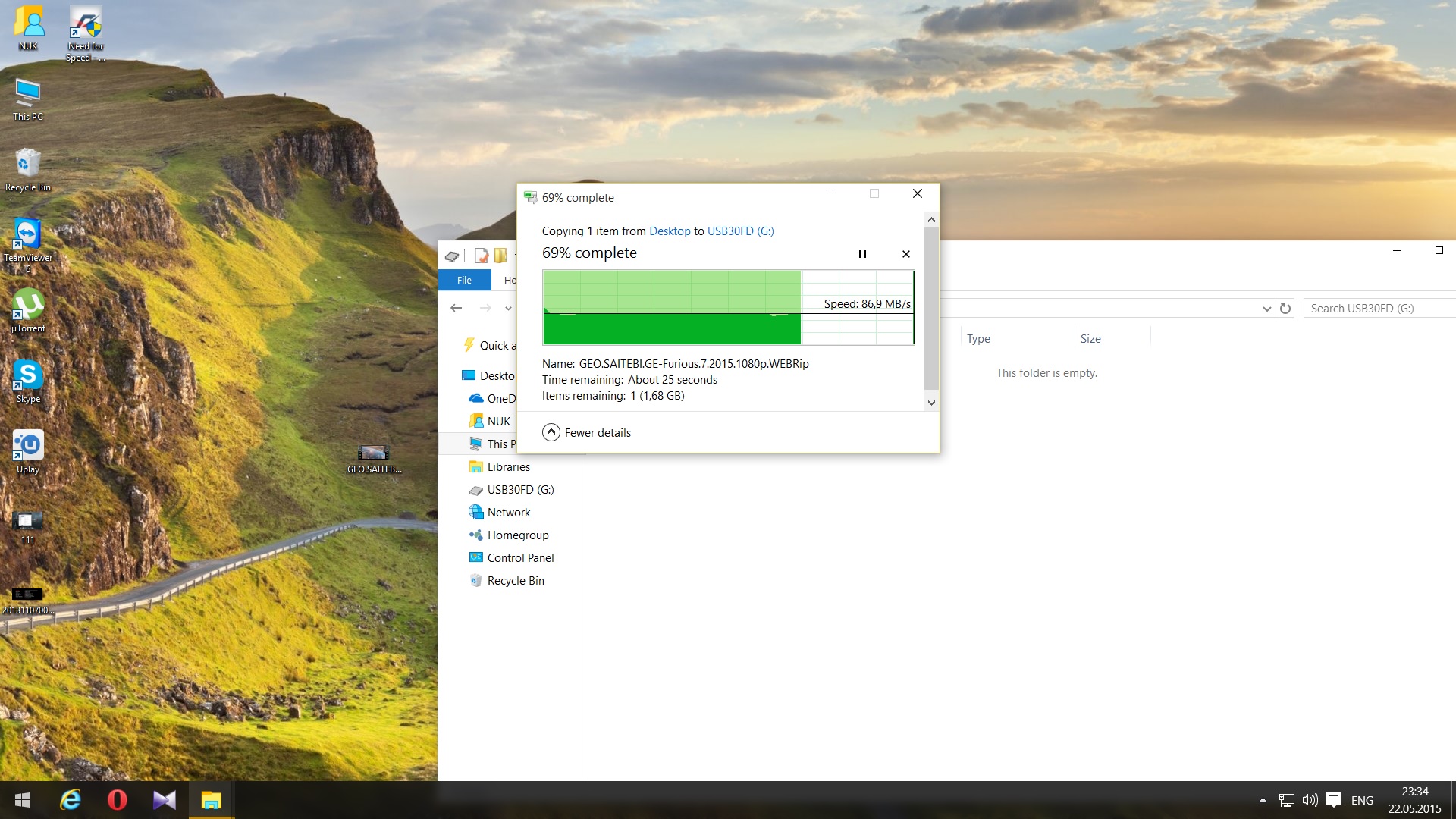
Task: Expand the address bar history dropdown
Action: (1266, 309)
